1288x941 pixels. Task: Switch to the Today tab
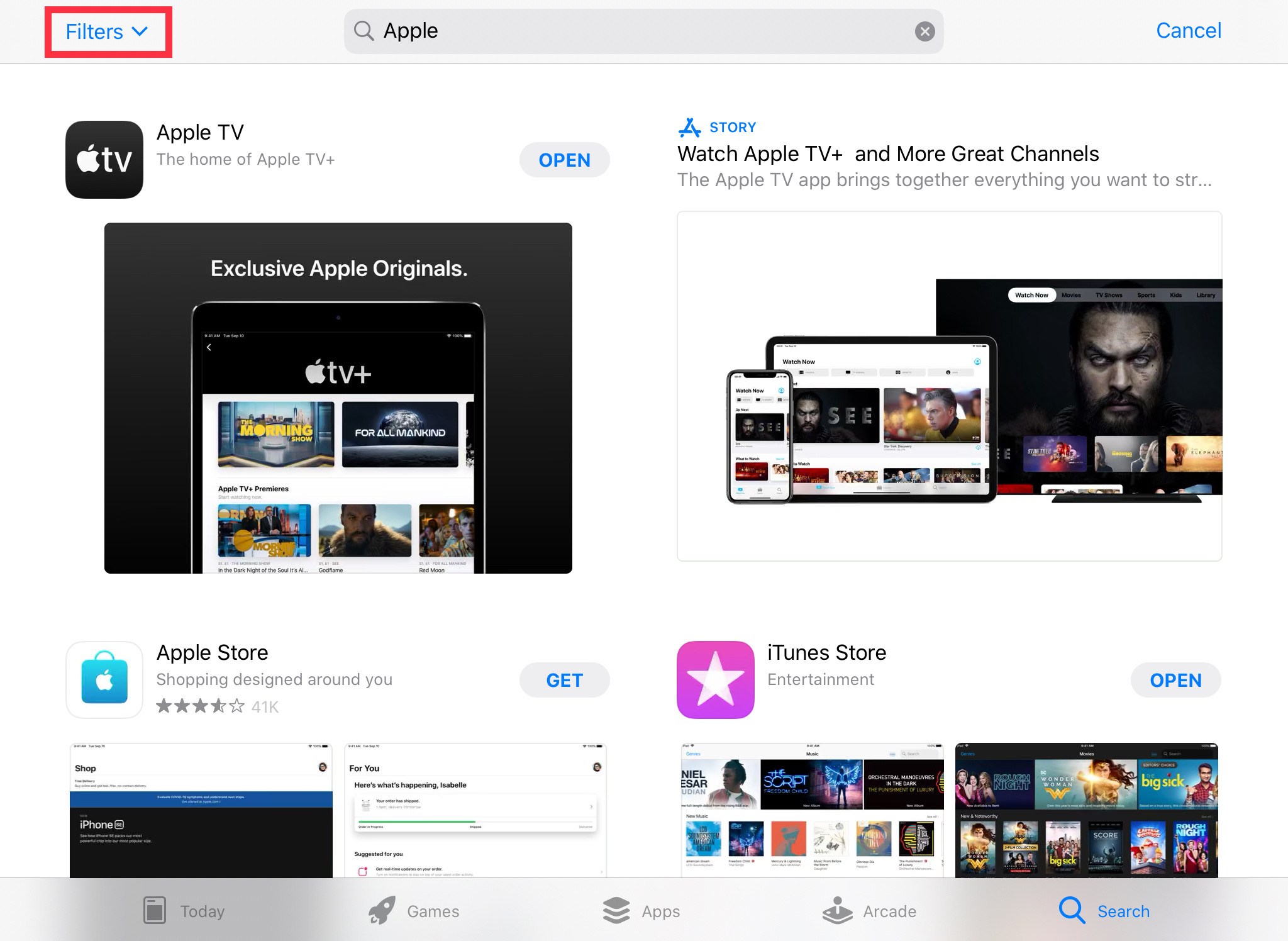pos(184,911)
